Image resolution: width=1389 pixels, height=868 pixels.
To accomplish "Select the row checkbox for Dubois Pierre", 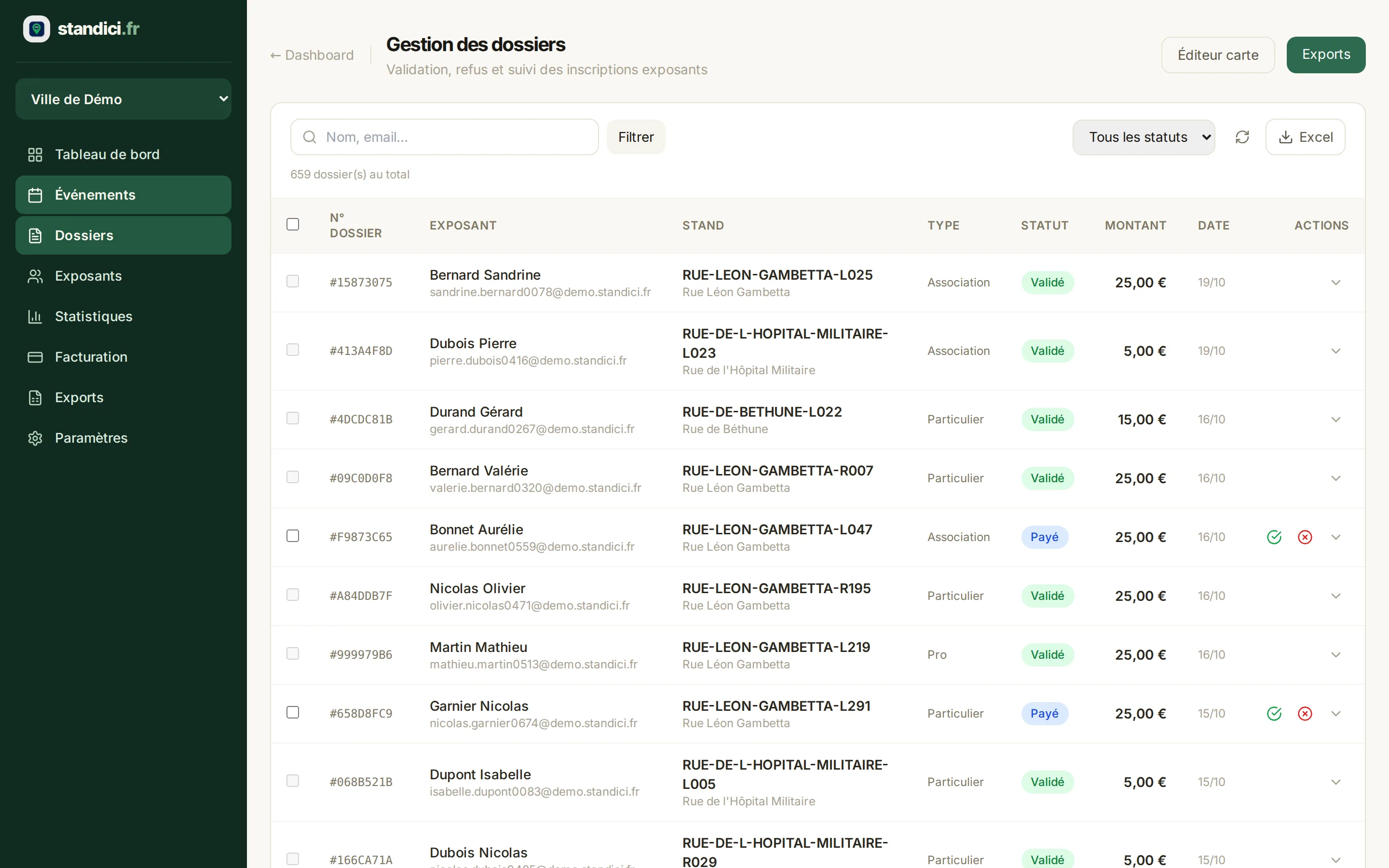I will coord(293,350).
